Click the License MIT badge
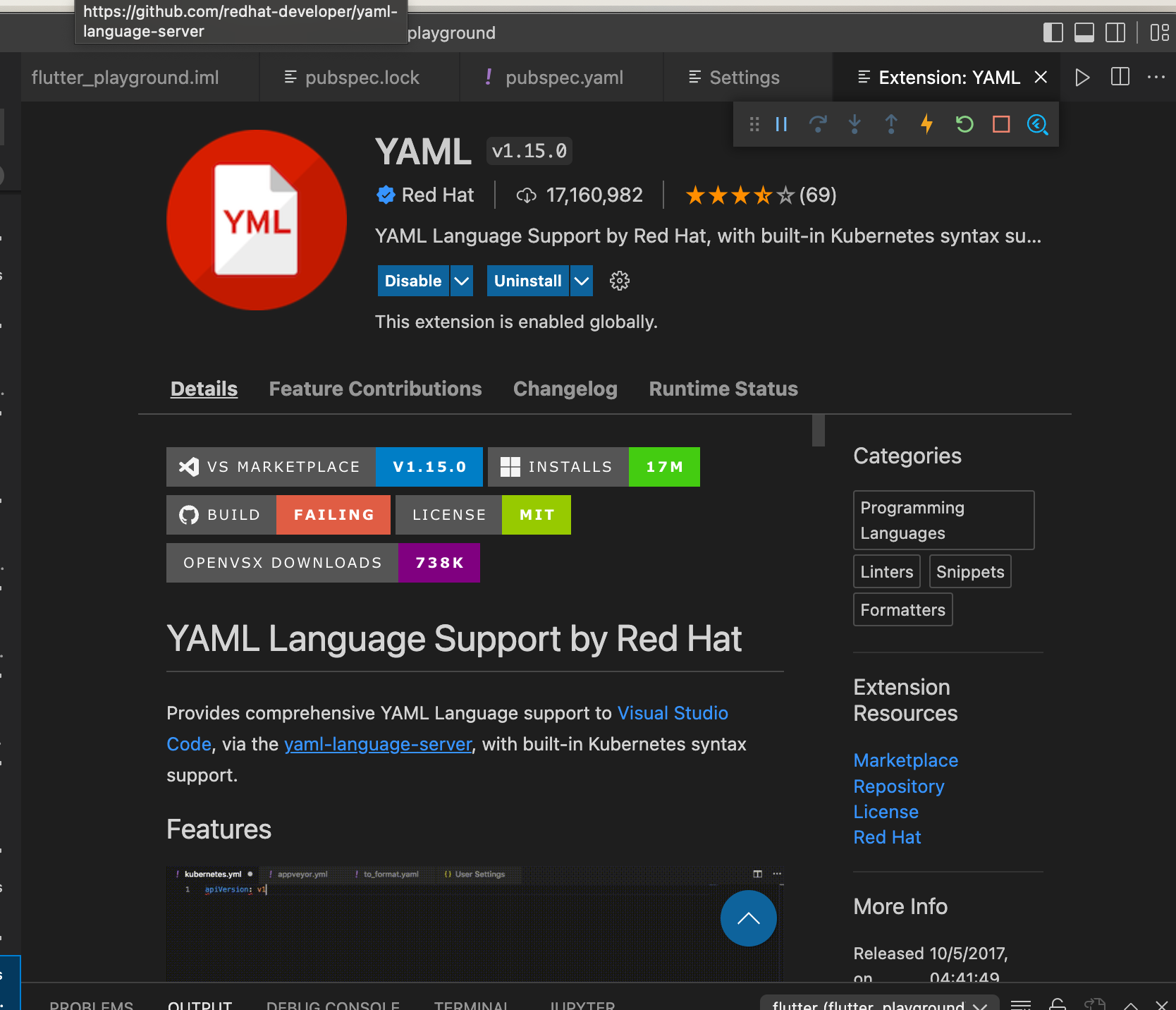 483,515
